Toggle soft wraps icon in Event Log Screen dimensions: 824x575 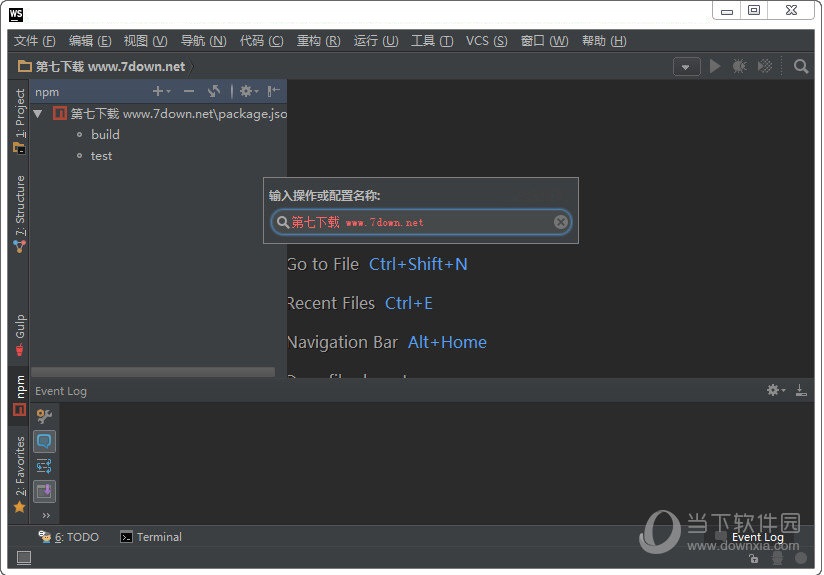click(x=44, y=466)
